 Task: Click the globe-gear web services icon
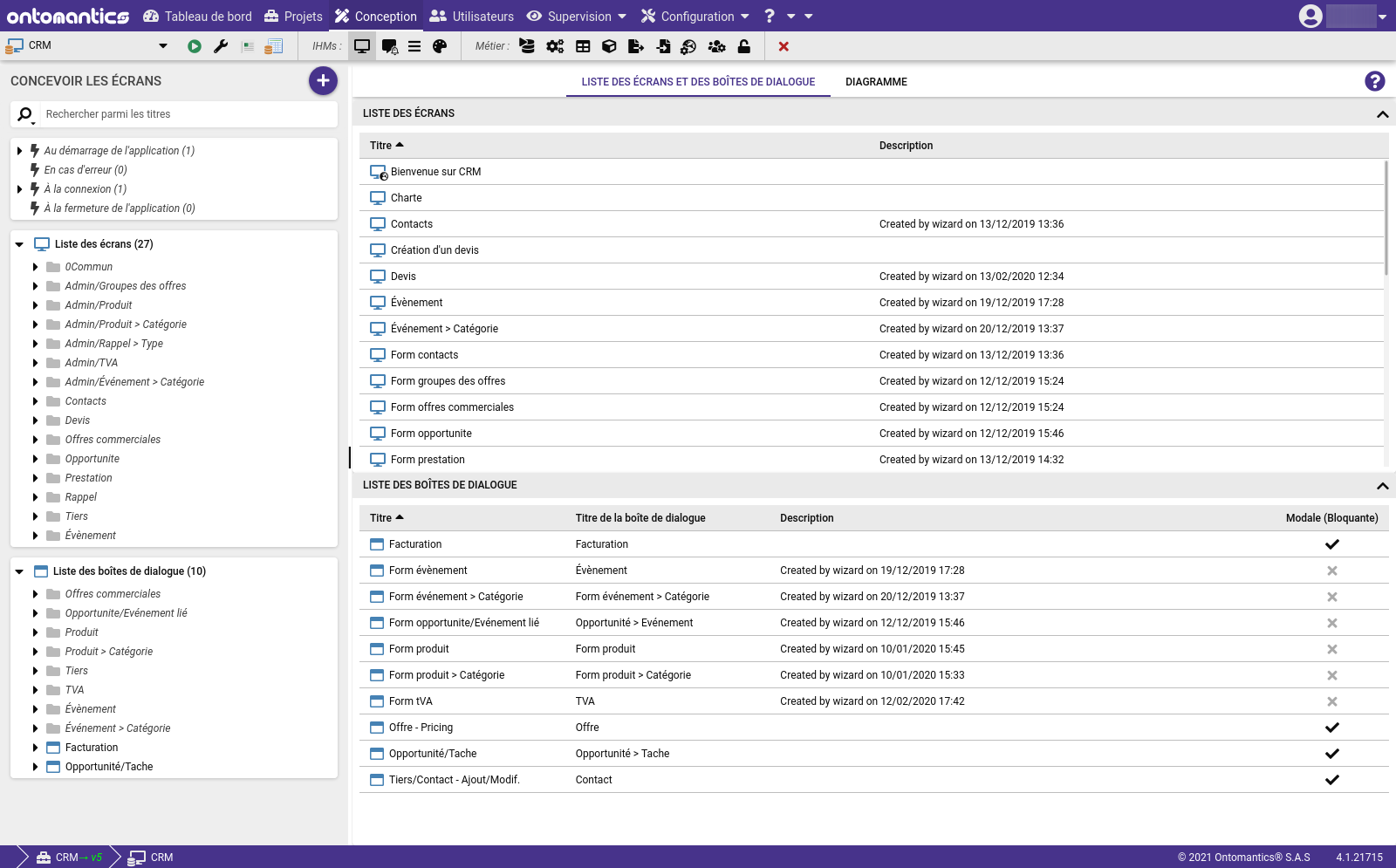[x=688, y=46]
